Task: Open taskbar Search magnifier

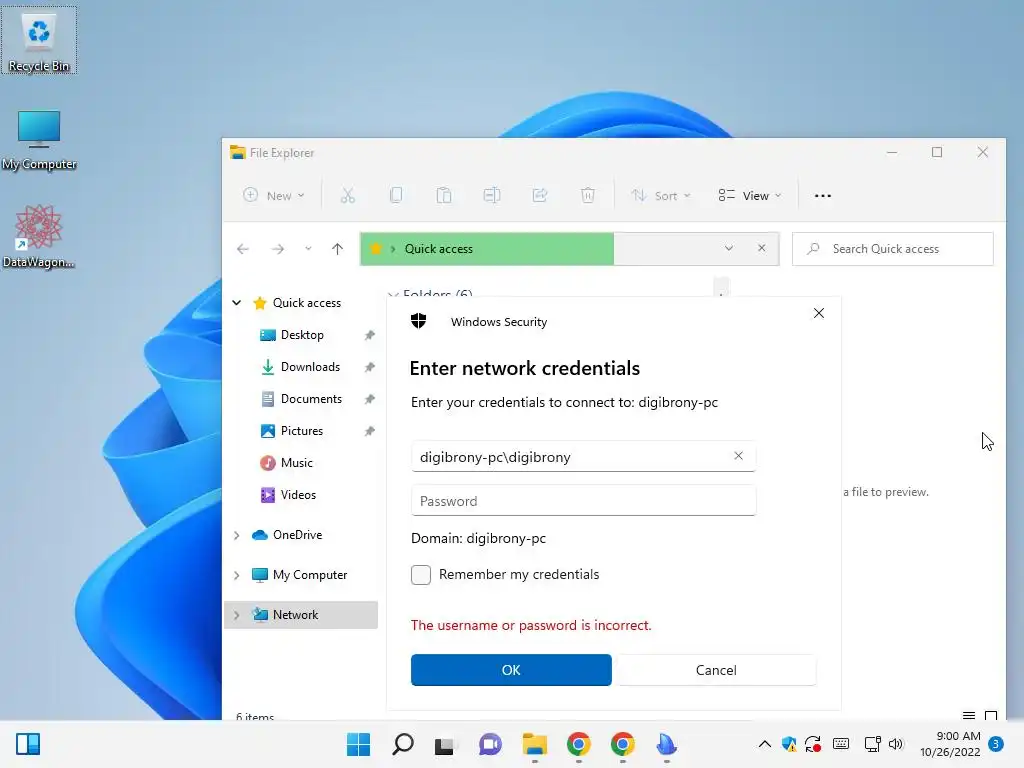Action: tap(402, 744)
